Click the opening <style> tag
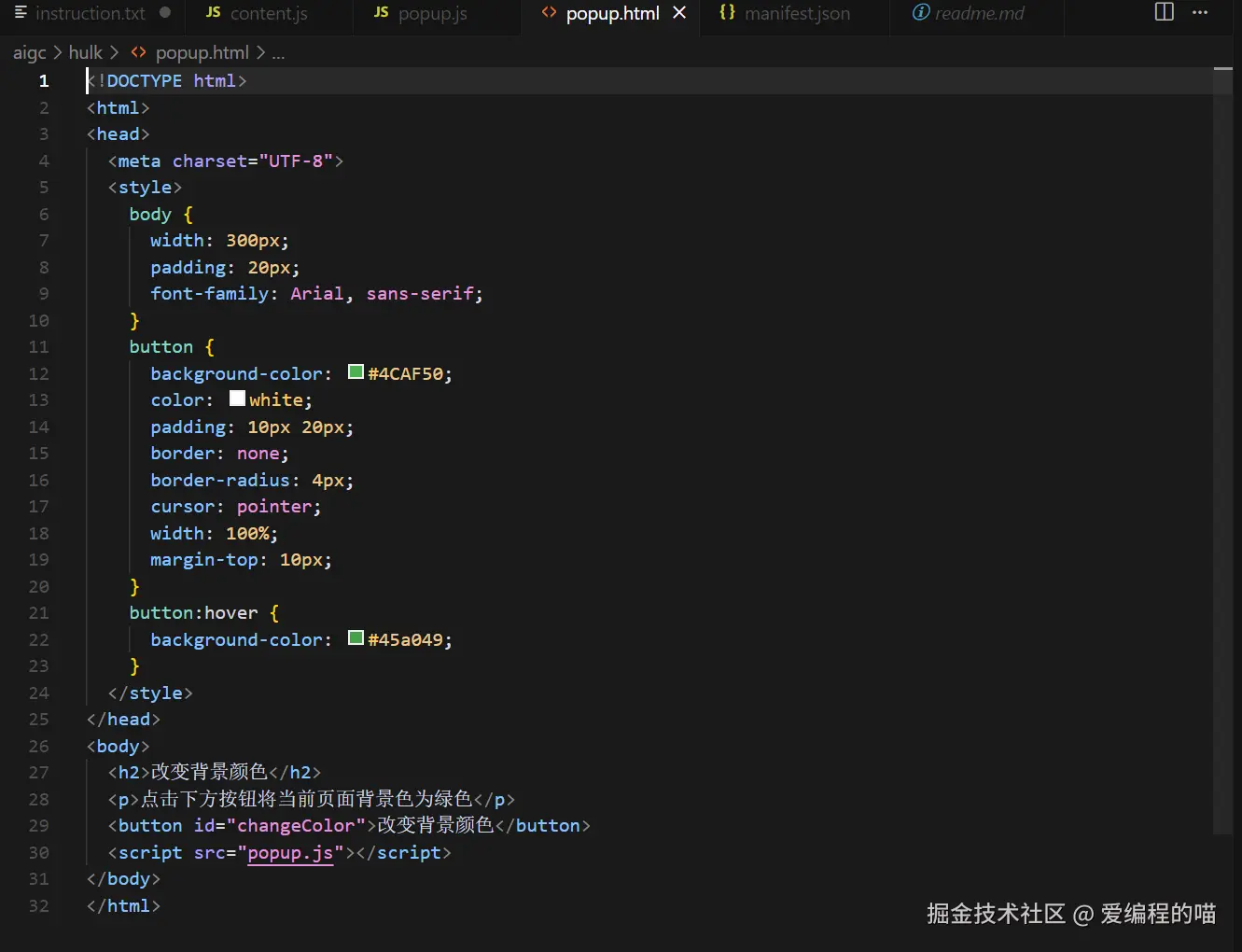The height and width of the screenshot is (952, 1242). (145, 188)
